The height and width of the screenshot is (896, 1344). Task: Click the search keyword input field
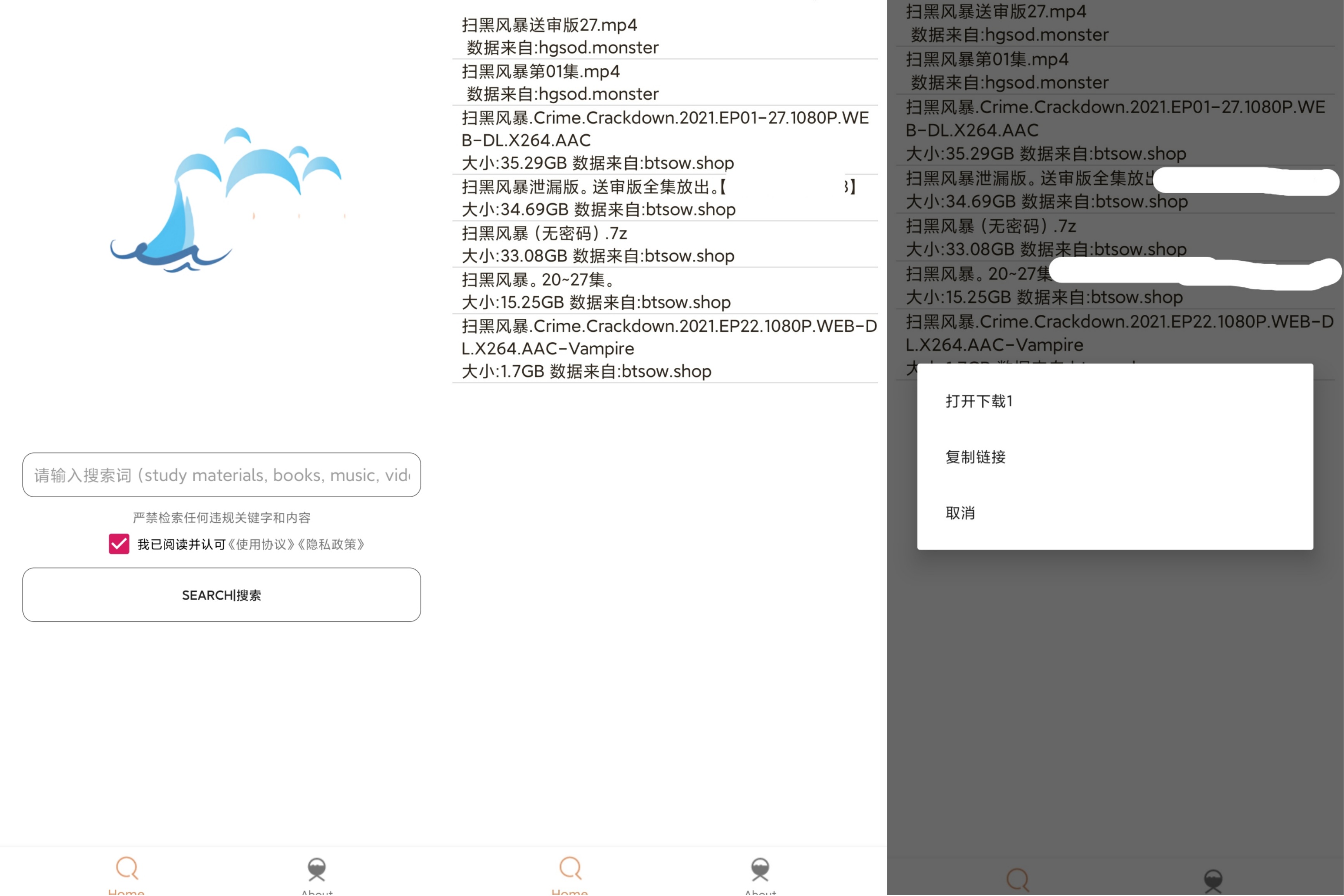click(x=222, y=475)
